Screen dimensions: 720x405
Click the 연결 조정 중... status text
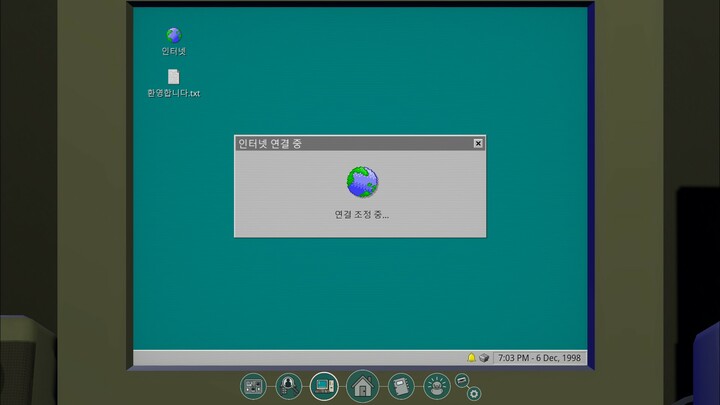(x=361, y=214)
